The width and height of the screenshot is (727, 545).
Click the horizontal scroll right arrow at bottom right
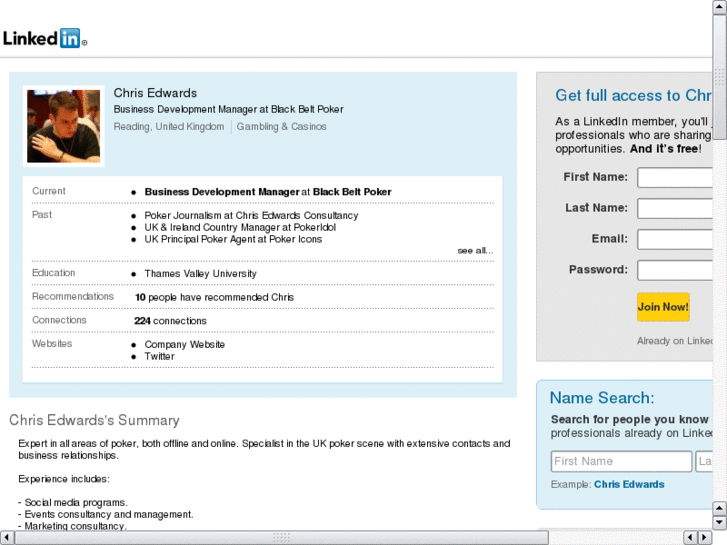coord(705,538)
